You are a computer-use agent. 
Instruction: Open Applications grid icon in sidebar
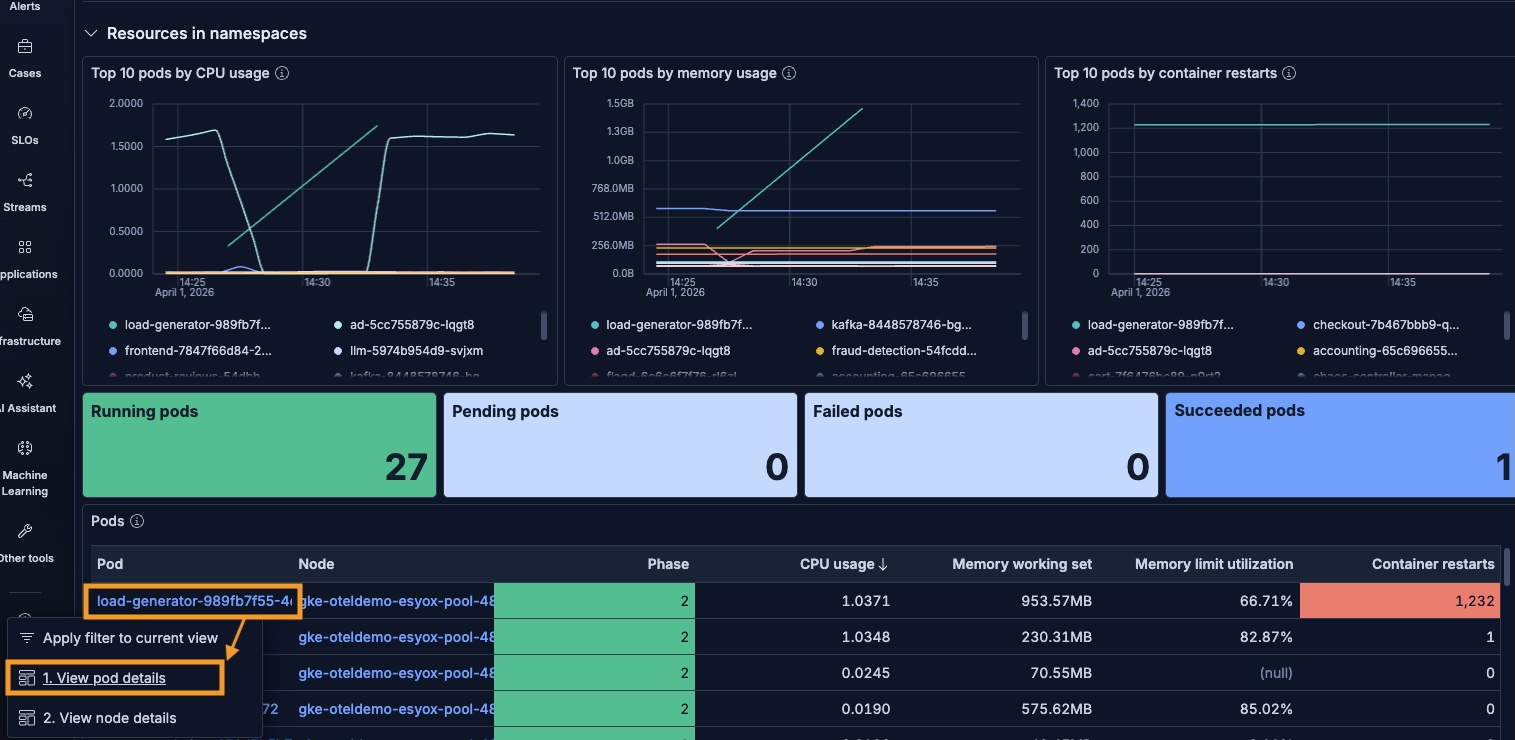(x=25, y=247)
